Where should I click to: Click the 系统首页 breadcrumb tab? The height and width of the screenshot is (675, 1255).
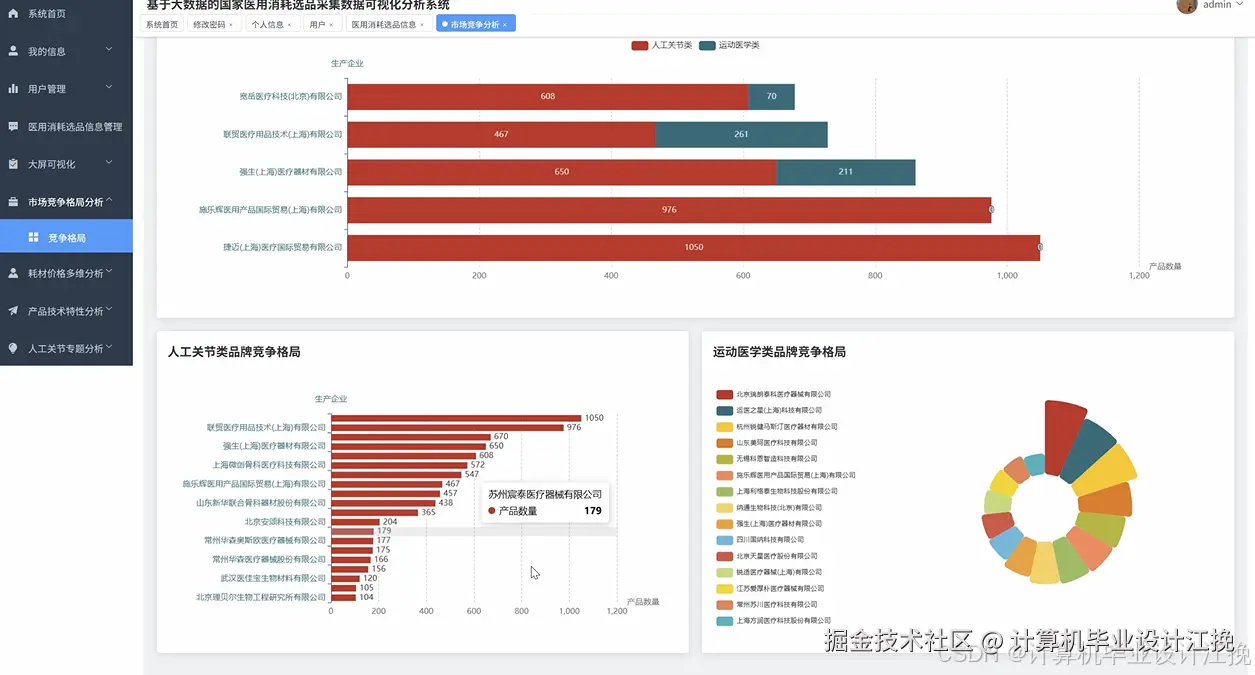163,23
